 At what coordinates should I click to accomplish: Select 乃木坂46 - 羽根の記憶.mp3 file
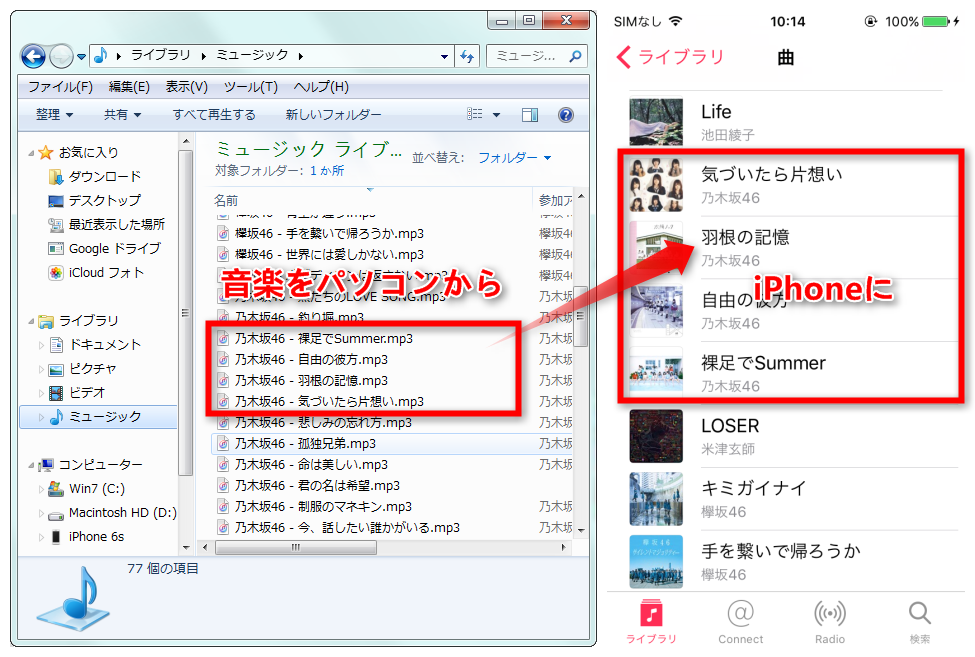click(303, 380)
